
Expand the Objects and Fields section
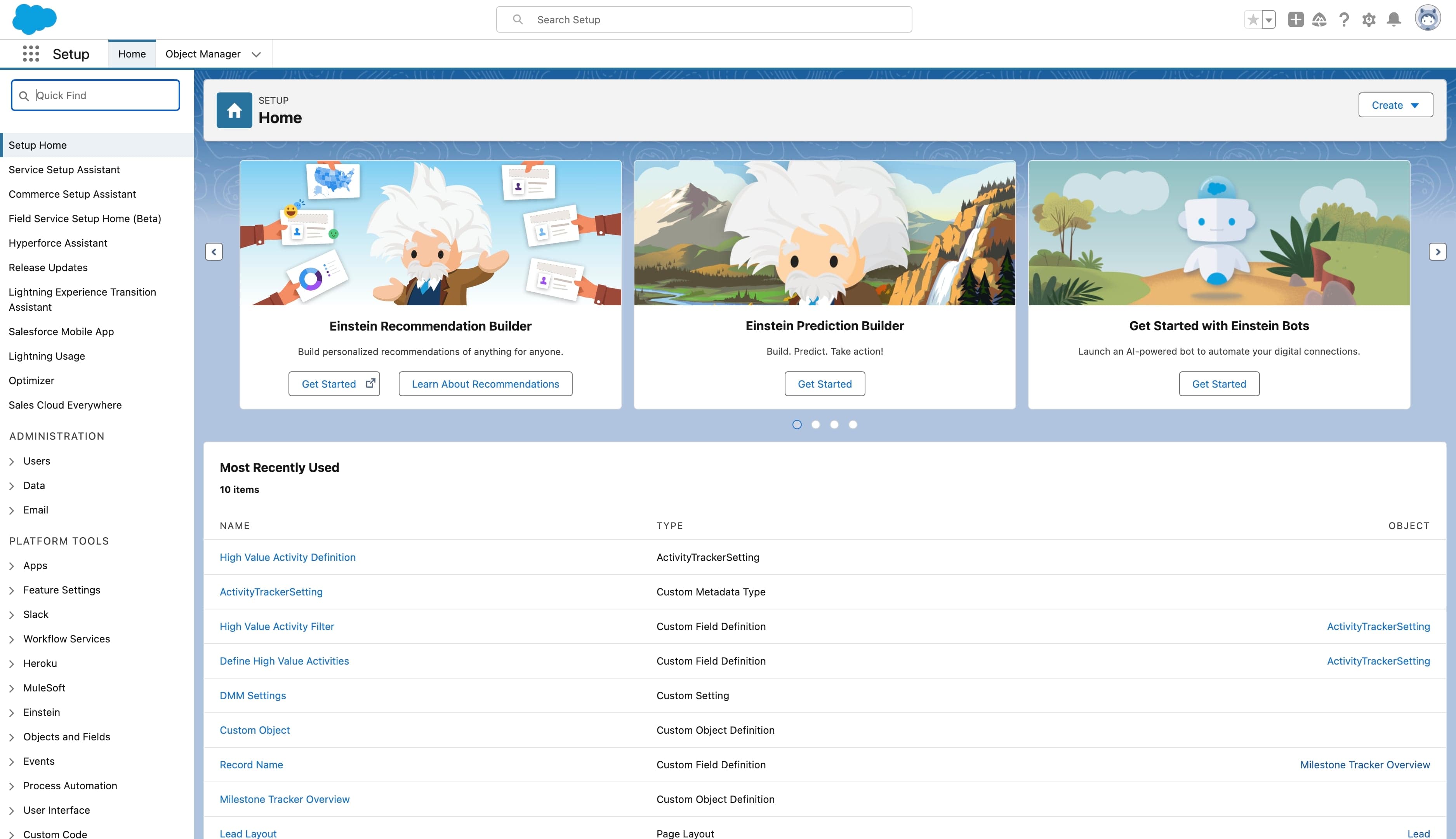pos(12,738)
